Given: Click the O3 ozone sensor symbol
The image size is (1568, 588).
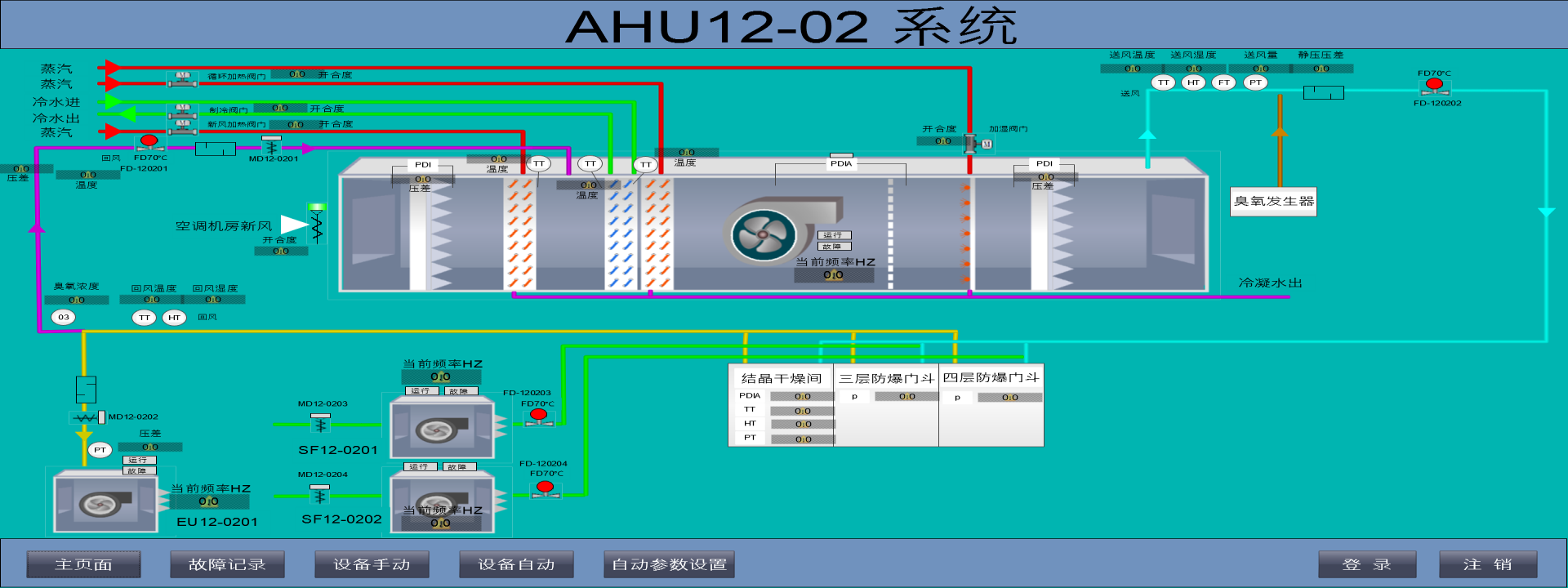Looking at the screenshot, I should pos(64,317).
